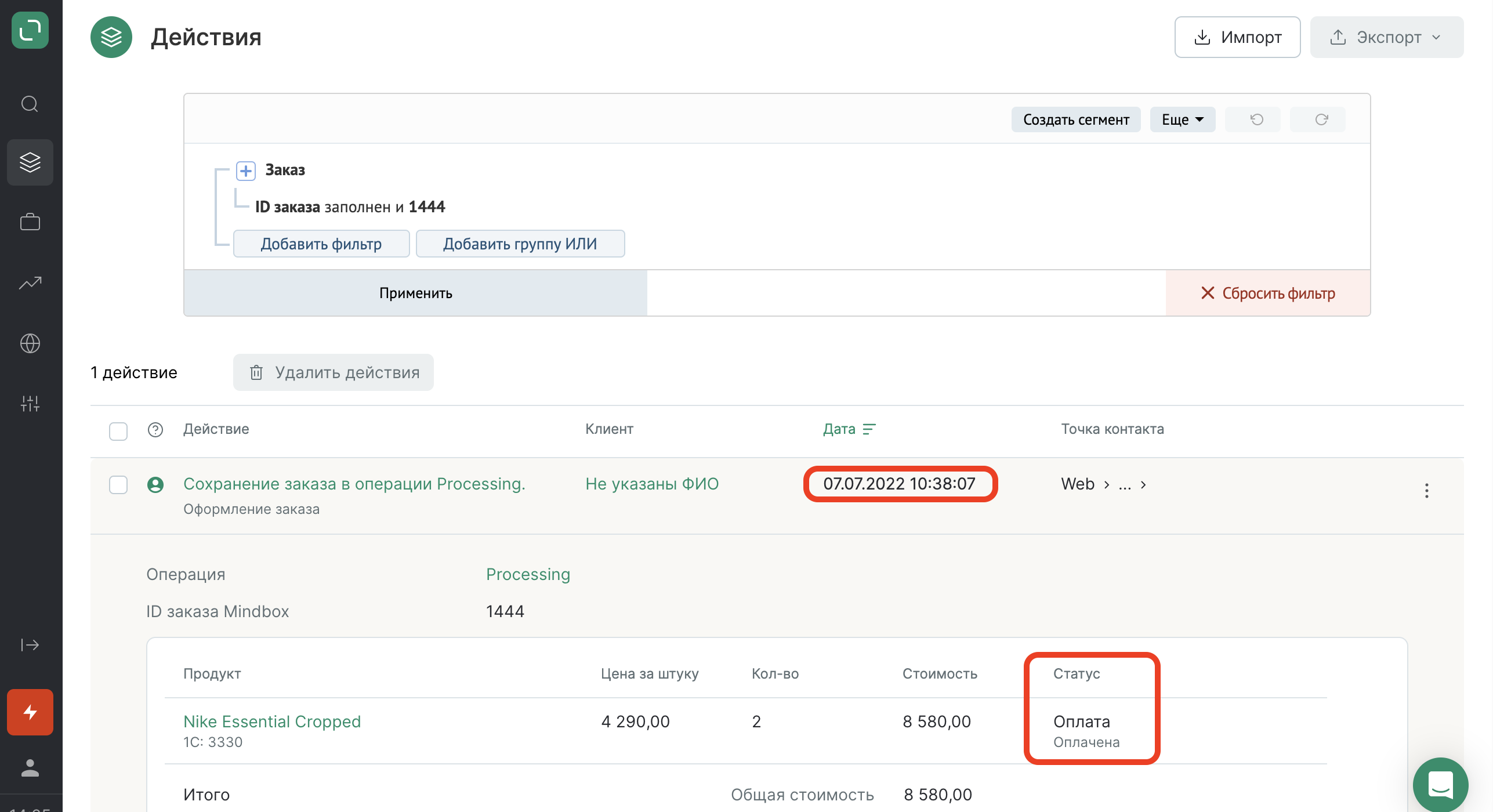Expand the contact point chevron after ellipsis
Screen dimensions: 1493x812
[x=1143, y=485]
